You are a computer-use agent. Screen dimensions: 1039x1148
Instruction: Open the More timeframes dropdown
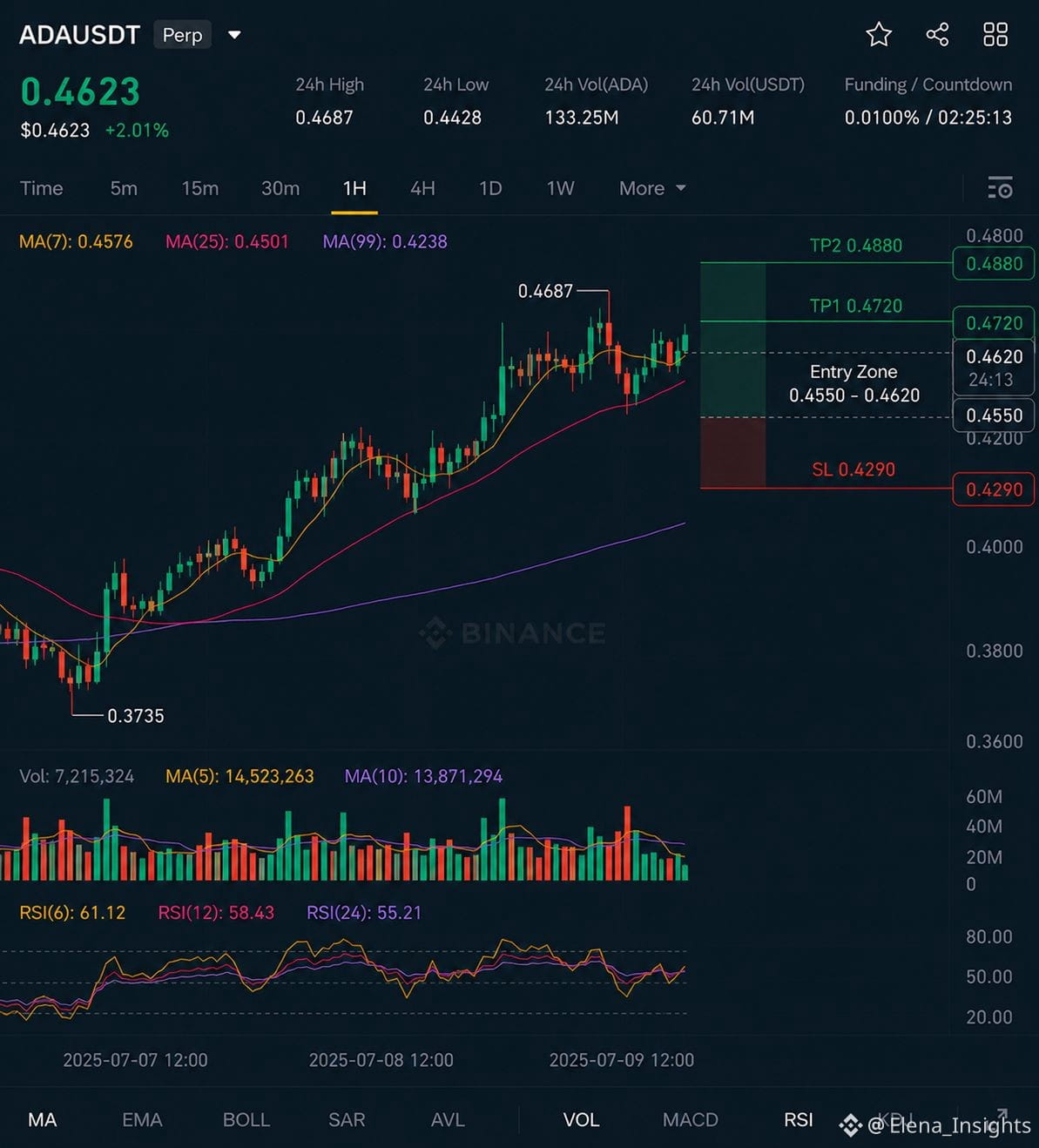click(x=652, y=188)
